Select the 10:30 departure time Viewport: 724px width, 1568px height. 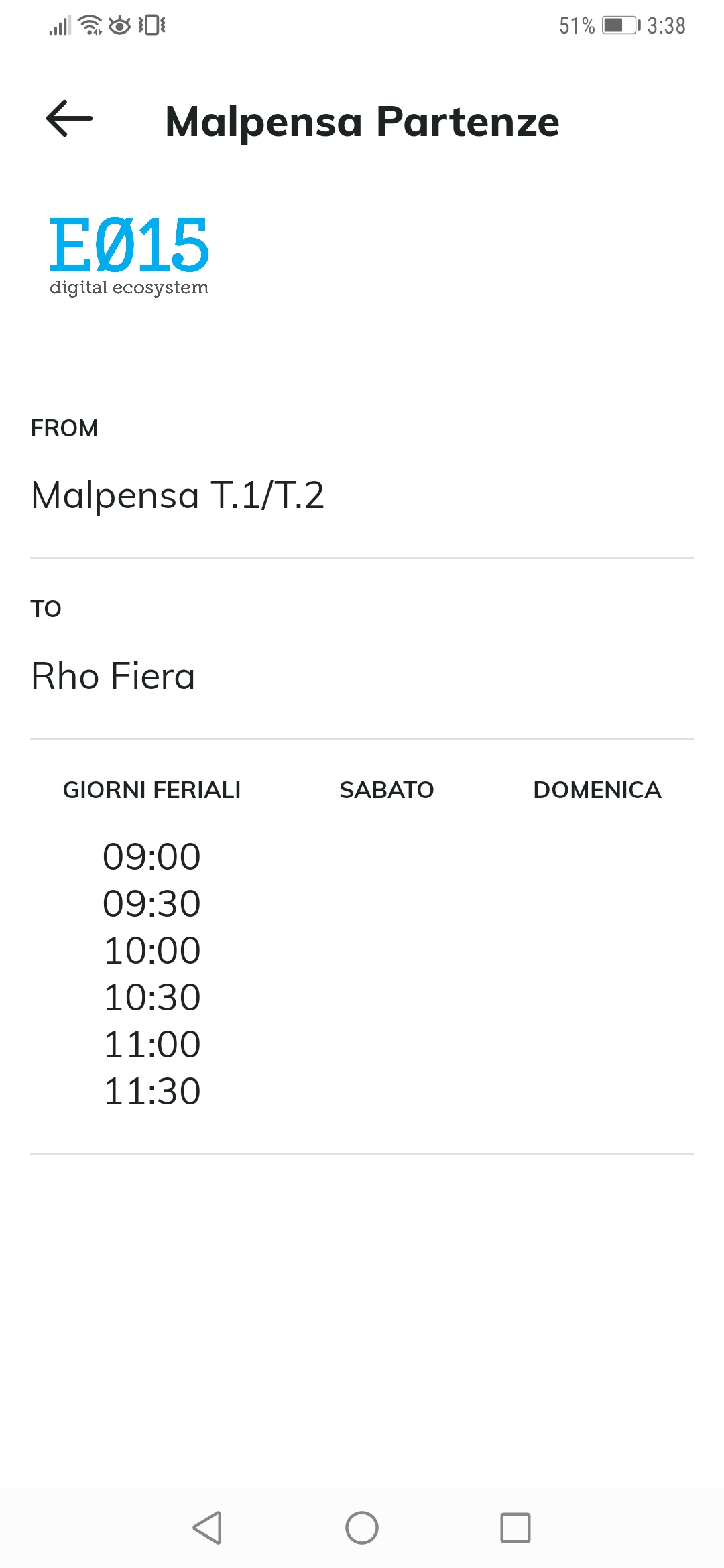point(152,997)
